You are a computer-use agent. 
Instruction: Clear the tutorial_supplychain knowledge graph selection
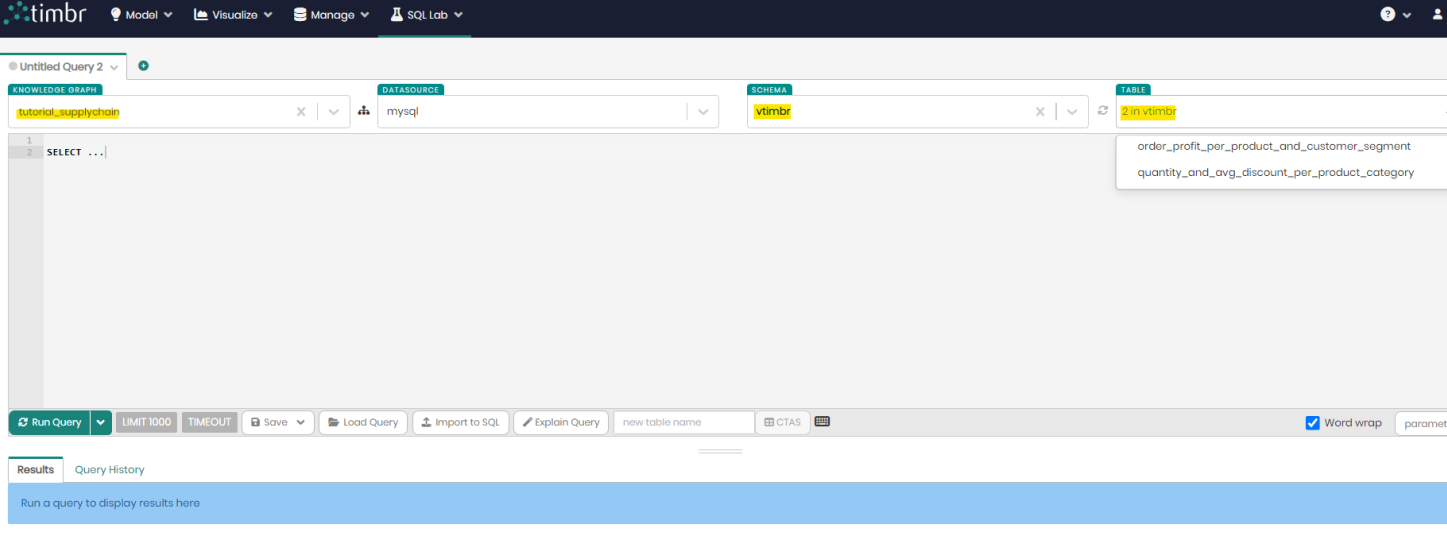[301, 112]
